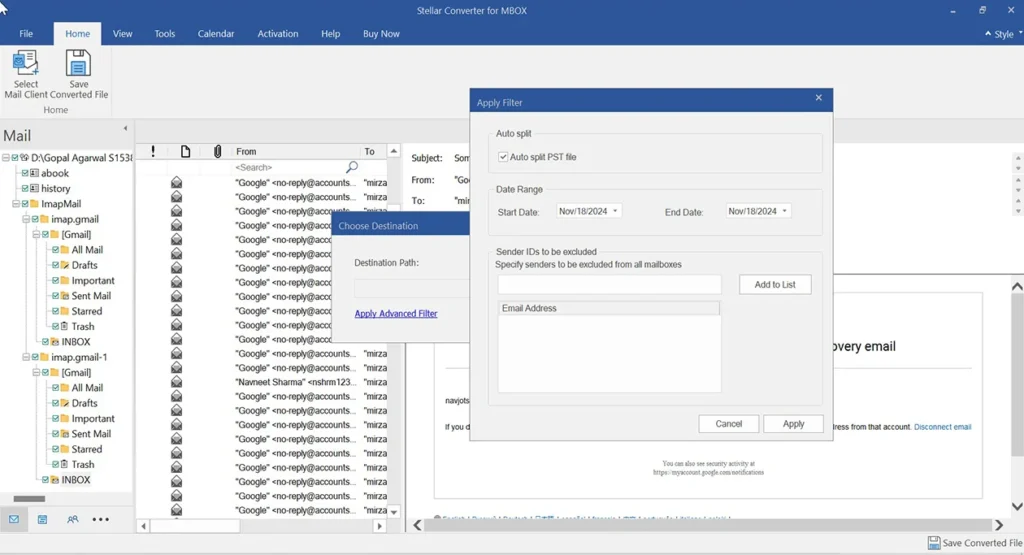Switch to the View ribbon tab
Viewport: 1024px width, 555px height.
[122, 34]
